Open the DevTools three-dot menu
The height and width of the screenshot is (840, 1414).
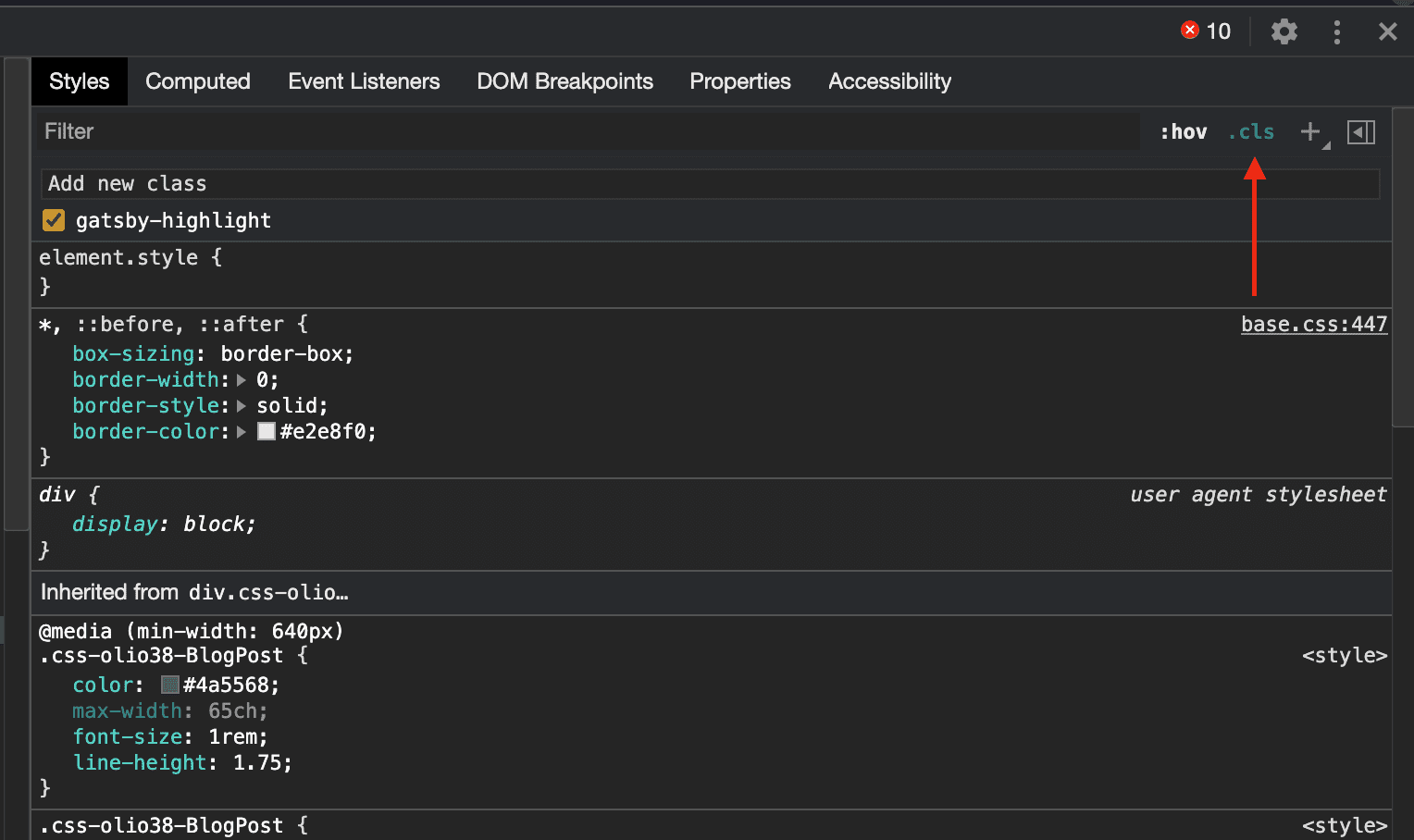pyautogui.click(x=1336, y=32)
